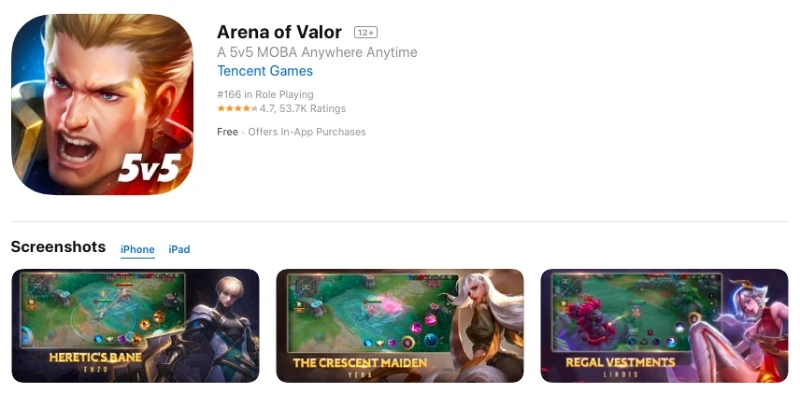Switch to the iPad screenshots tab
The image size is (800, 407).
point(179,249)
